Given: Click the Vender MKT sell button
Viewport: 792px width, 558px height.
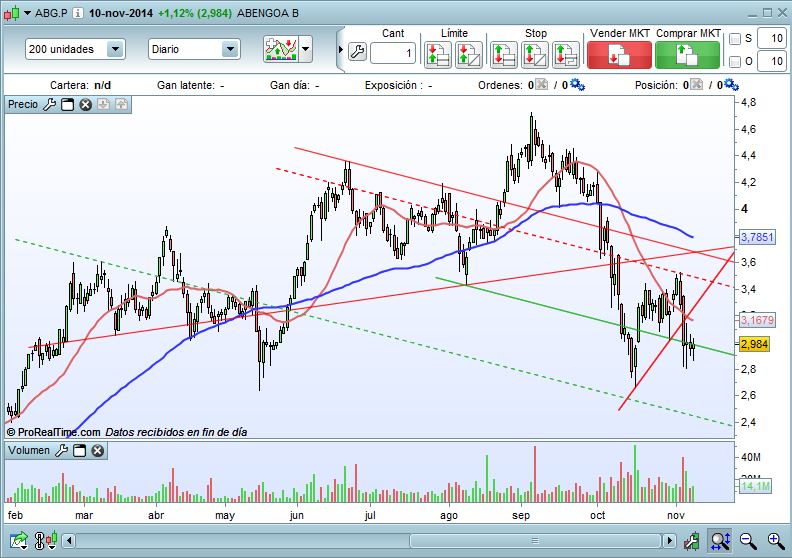Looking at the screenshot, I should [x=619, y=55].
